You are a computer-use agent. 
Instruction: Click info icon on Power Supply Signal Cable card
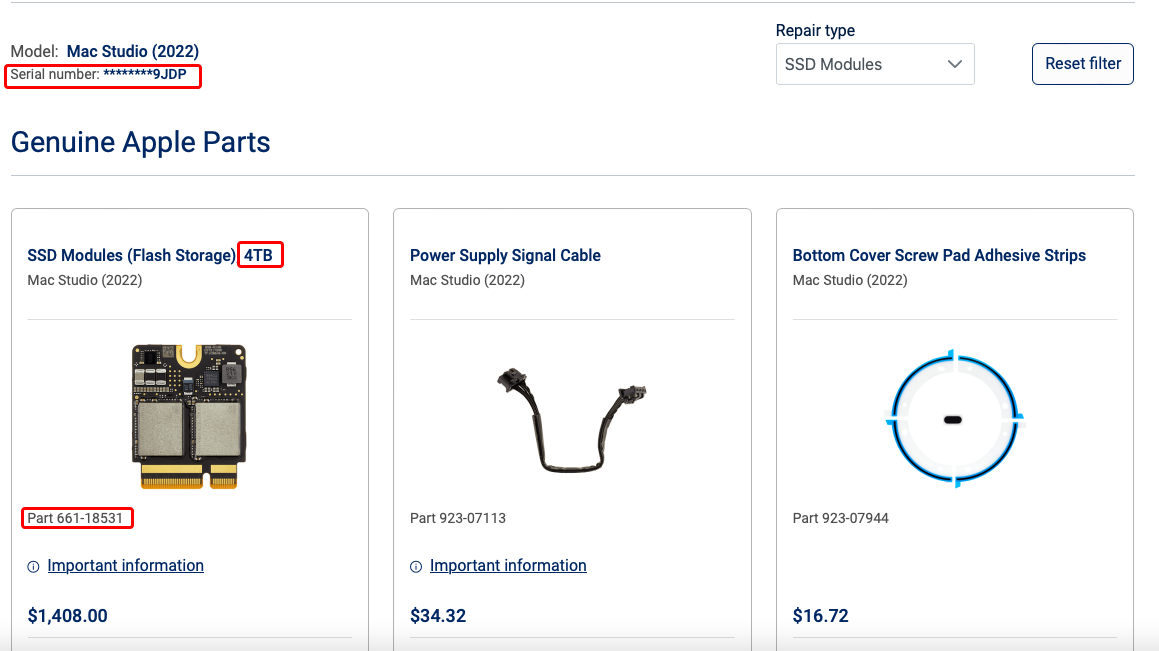[416, 566]
